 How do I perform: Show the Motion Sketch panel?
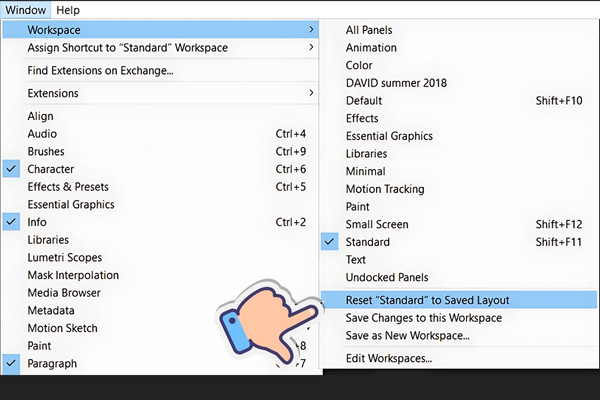(160, 328)
